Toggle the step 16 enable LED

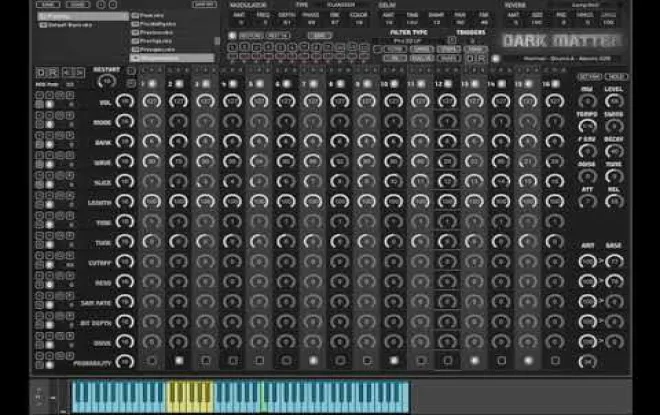tap(556, 84)
